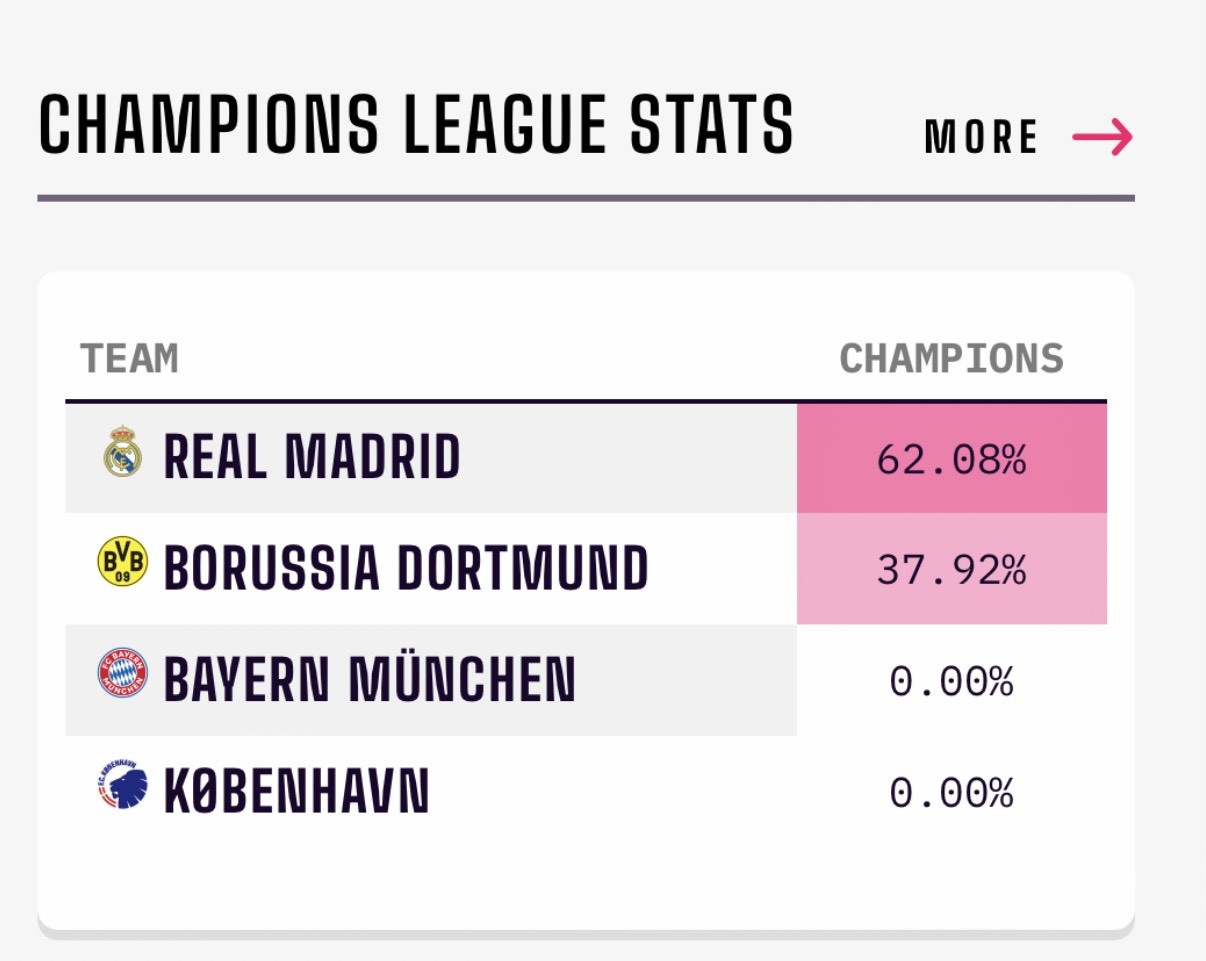Open the Borussia Dortmund team name

406,568
